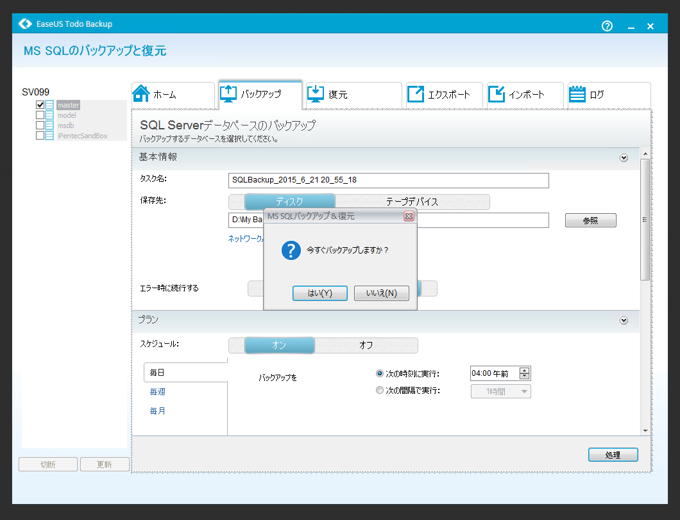Adjust time with the 04:00 spinner arrows
The image size is (680, 520).
pos(524,373)
